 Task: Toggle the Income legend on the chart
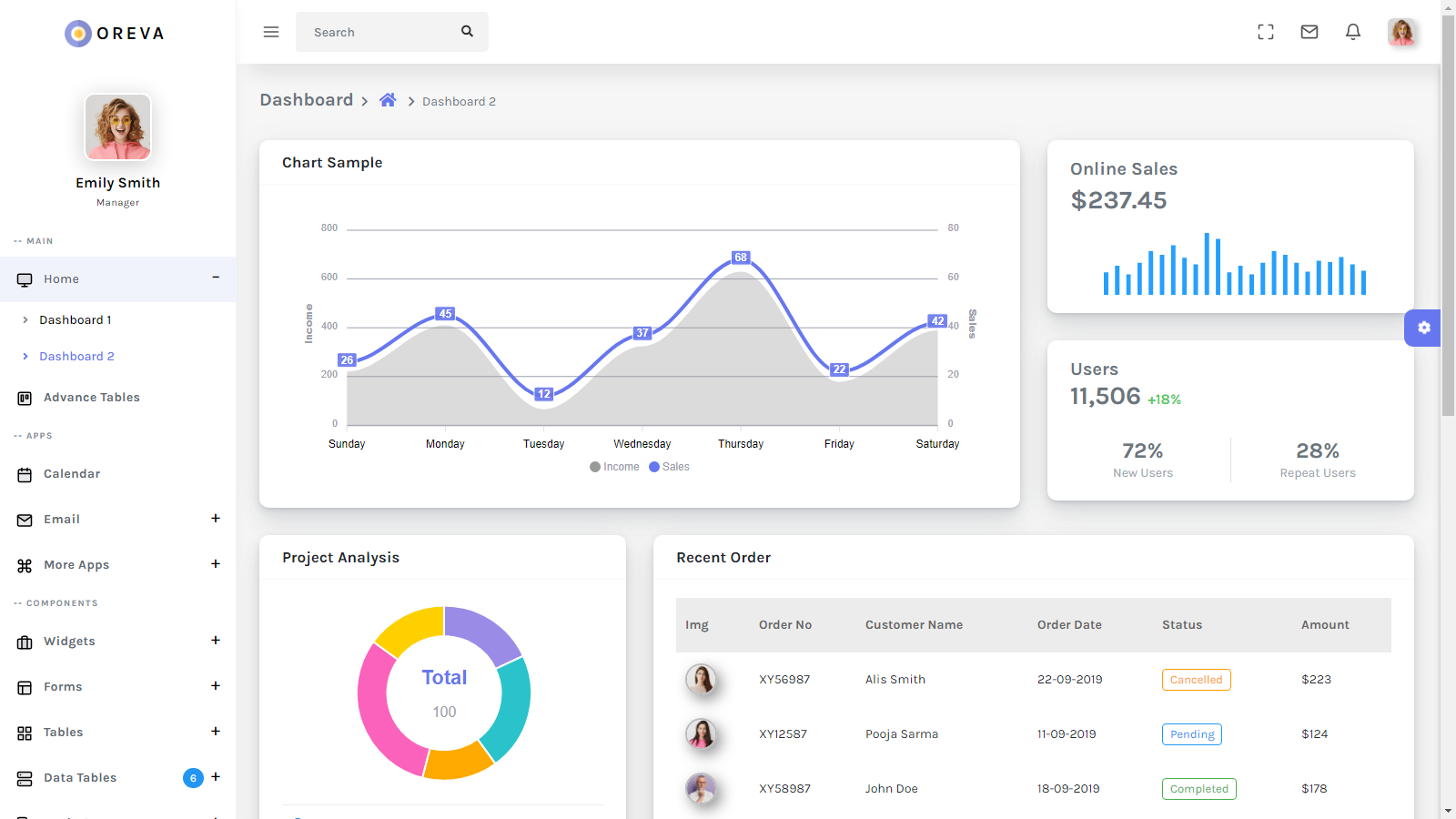tap(614, 466)
